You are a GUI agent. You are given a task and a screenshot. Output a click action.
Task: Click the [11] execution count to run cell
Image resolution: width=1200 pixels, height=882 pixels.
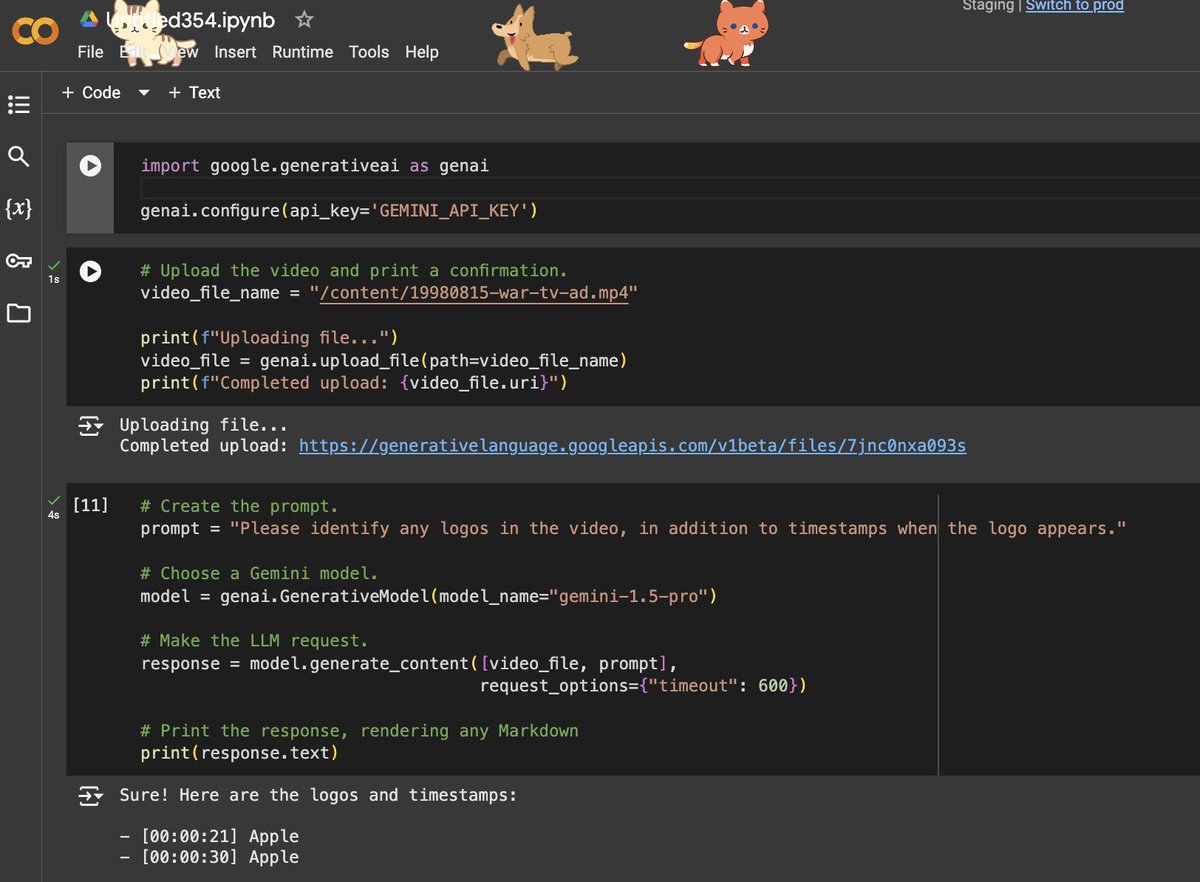tap(91, 506)
